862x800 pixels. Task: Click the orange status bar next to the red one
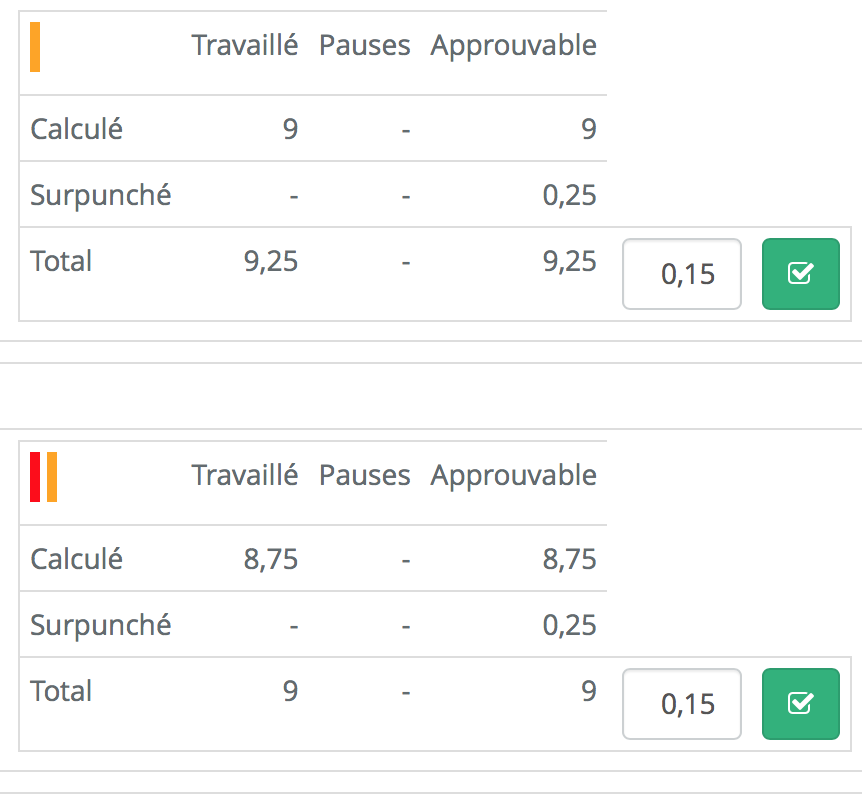[x=52, y=476]
